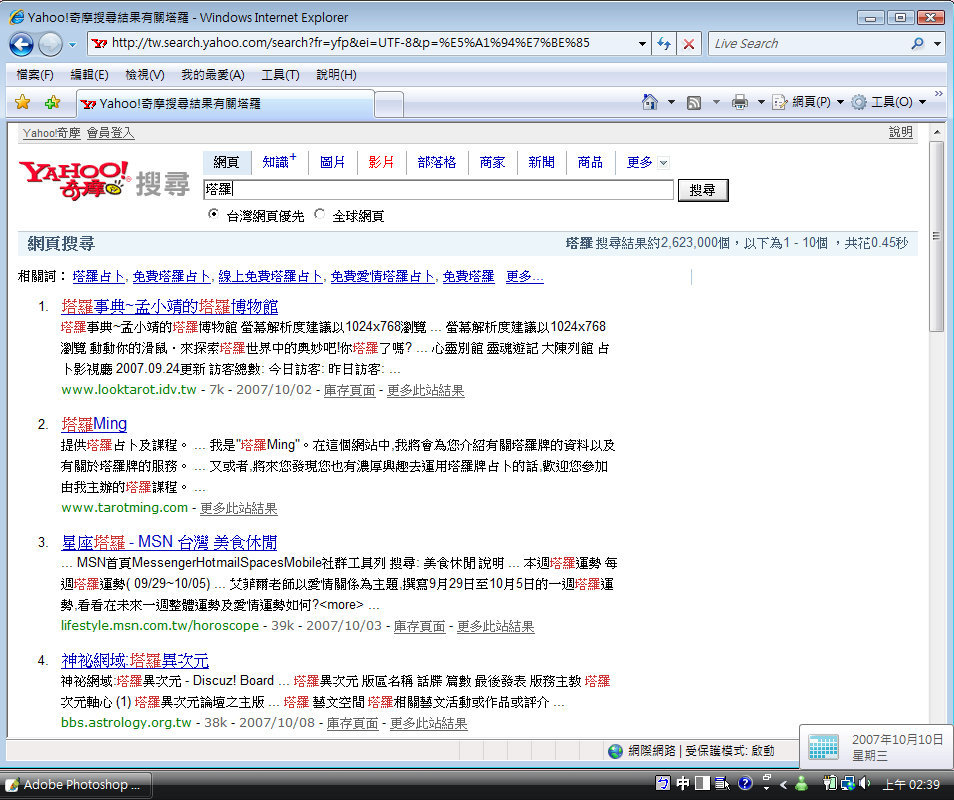
Task: Switch to the 新聞 search tab
Action: click(x=541, y=162)
